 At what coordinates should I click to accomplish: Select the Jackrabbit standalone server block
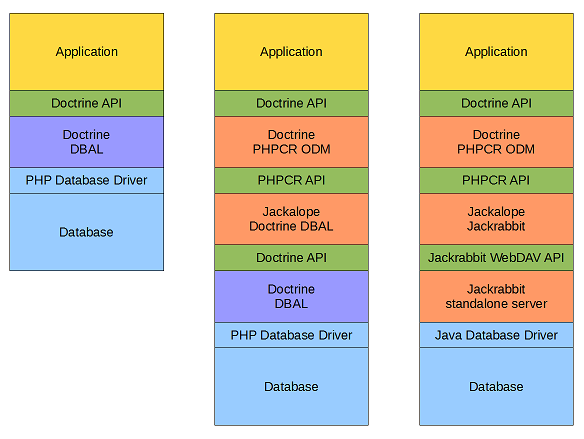coord(496,296)
